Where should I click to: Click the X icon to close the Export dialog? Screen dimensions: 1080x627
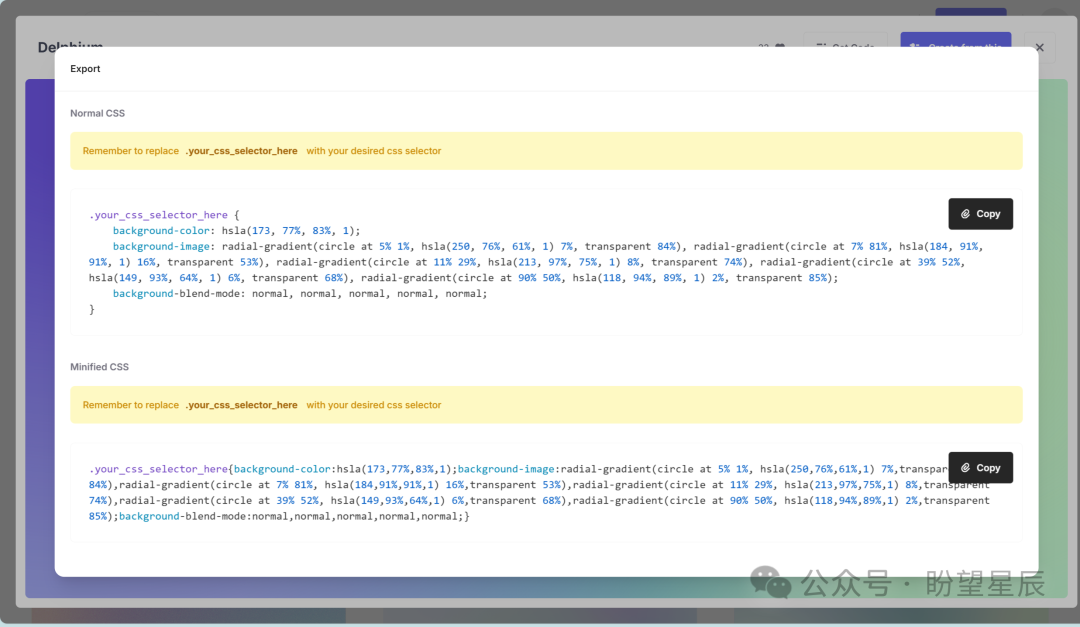click(x=1039, y=47)
